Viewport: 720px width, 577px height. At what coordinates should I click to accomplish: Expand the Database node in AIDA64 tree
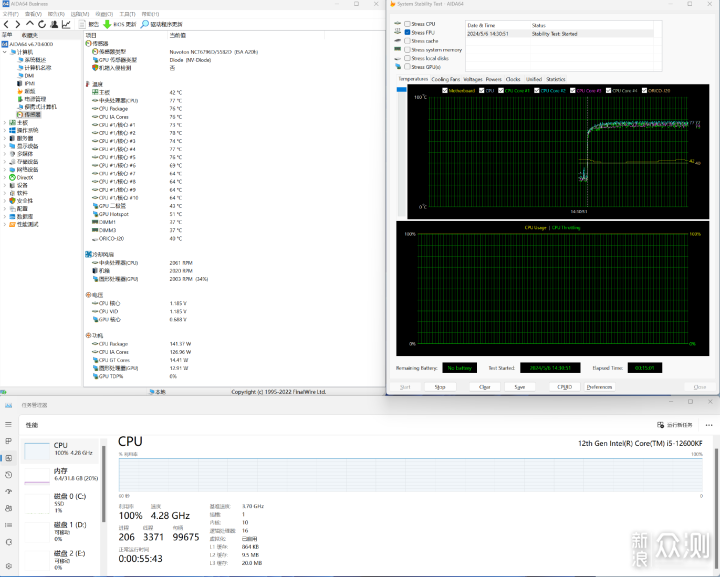[5, 216]
